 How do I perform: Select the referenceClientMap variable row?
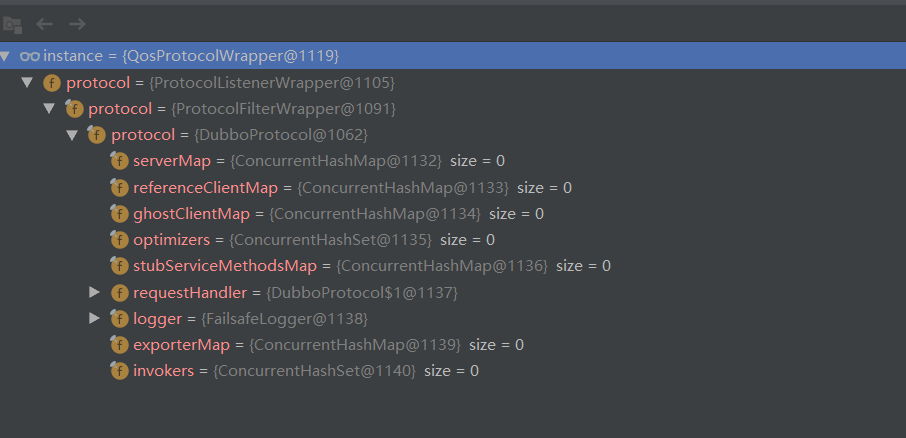click(x=352, y=188)
